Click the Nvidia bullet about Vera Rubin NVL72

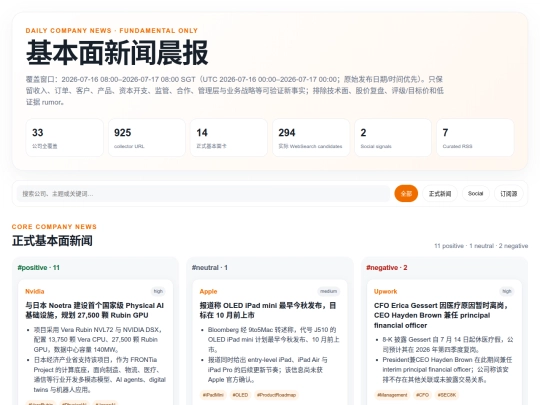pos(98,340)
